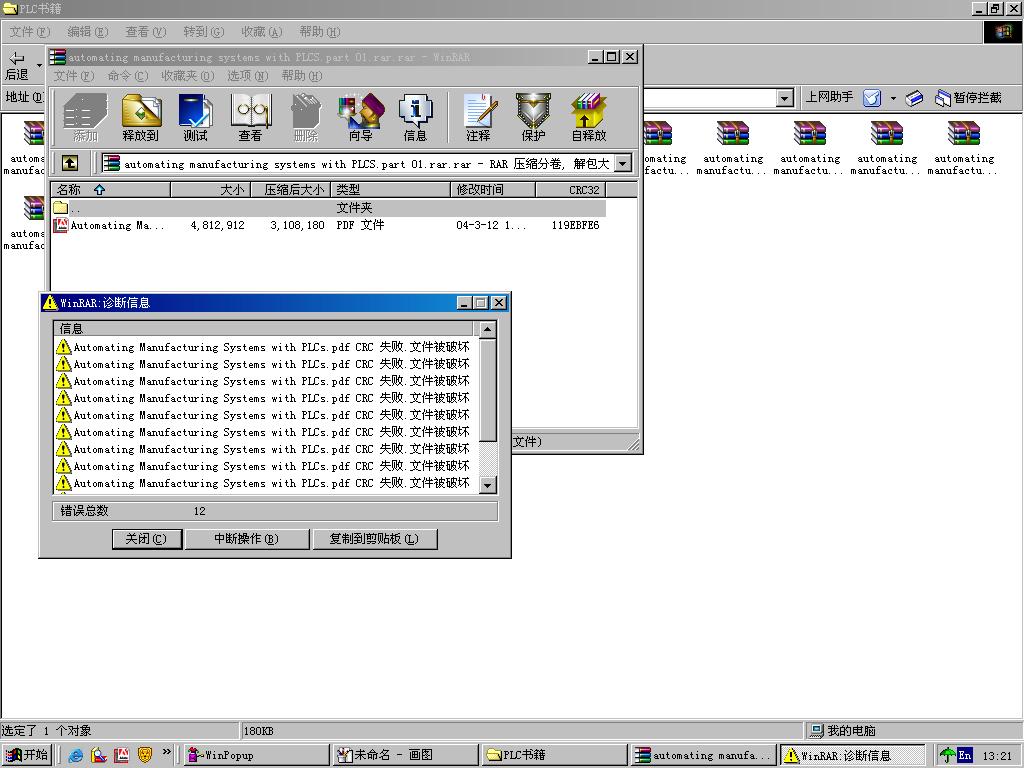Image resolution: width=1024 pixels, height=768 pixels.
Task: Click the diagnostics list scrollbar thumb
Action: (487, 390)
